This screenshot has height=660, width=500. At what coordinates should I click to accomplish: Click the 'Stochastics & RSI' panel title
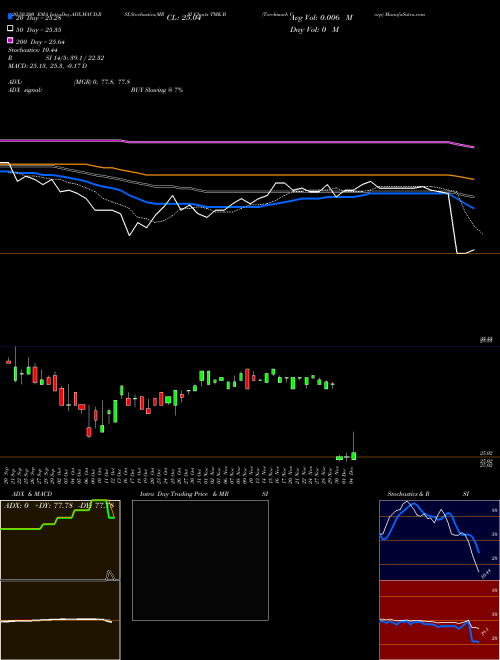pos(428,494)
